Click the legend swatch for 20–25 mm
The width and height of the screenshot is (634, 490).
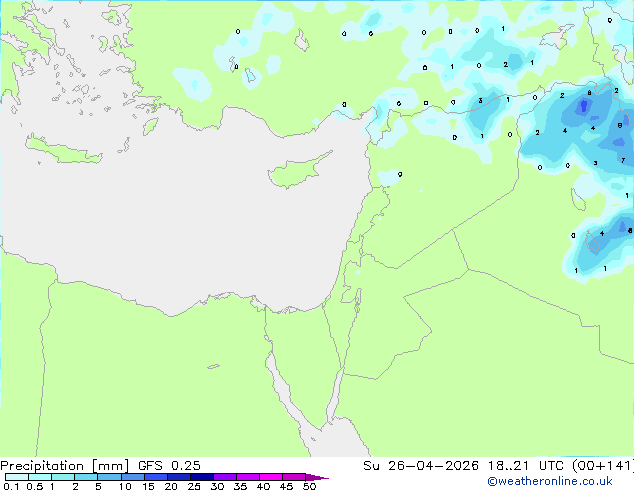click(178, 477)
